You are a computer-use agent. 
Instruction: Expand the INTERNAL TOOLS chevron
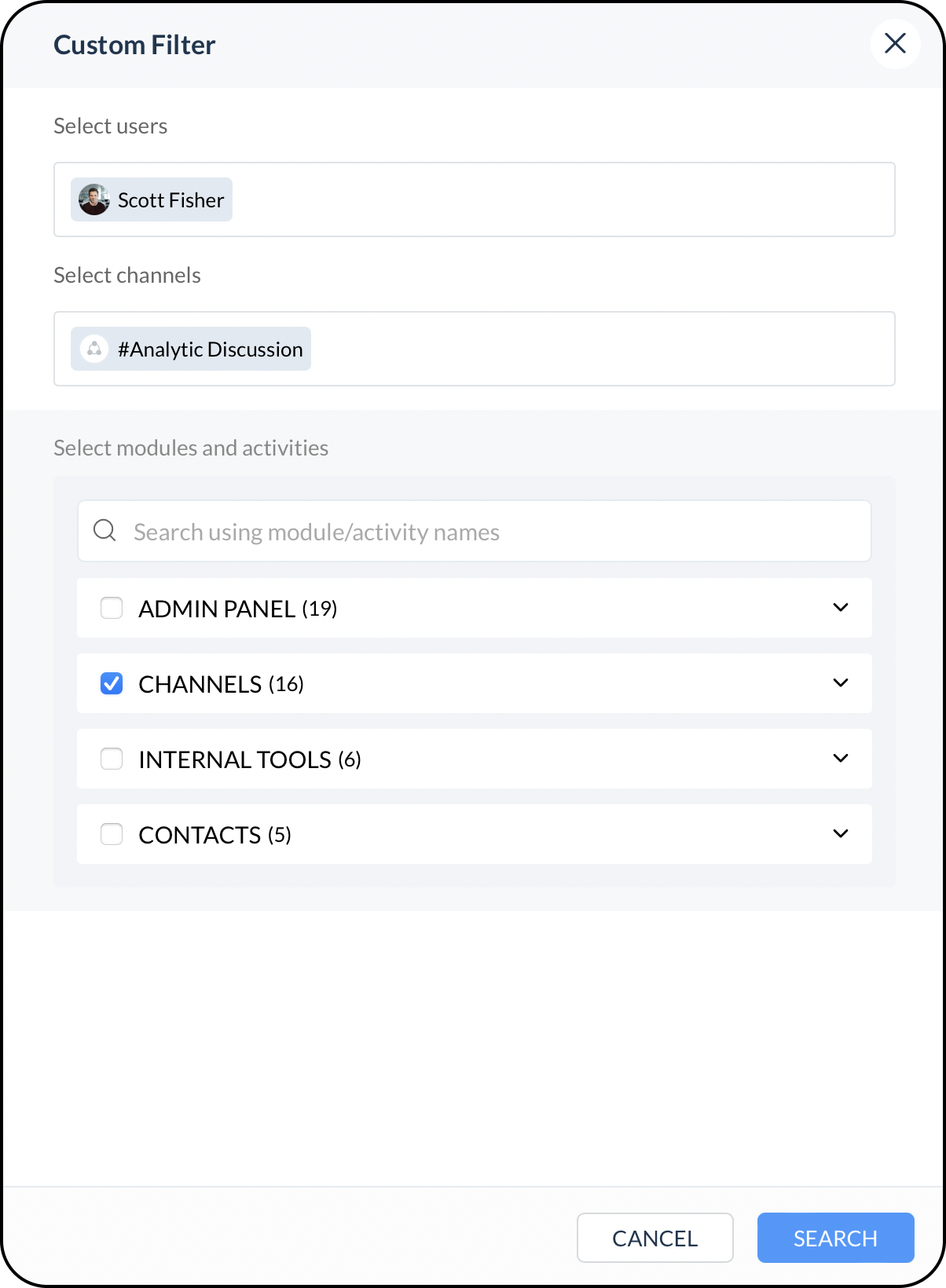pos(841,759)
